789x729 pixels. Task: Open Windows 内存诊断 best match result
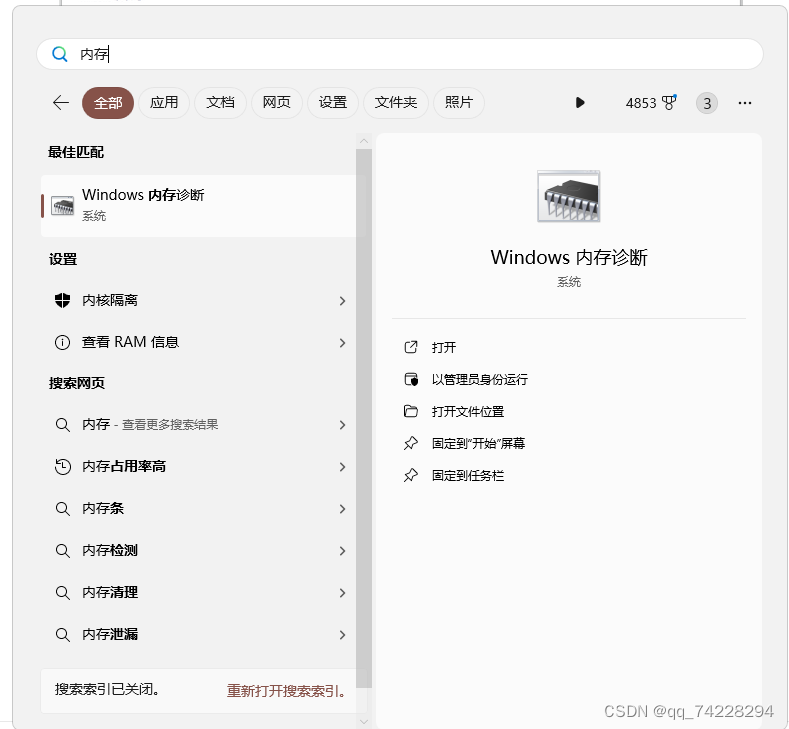[x=203, y=206]
